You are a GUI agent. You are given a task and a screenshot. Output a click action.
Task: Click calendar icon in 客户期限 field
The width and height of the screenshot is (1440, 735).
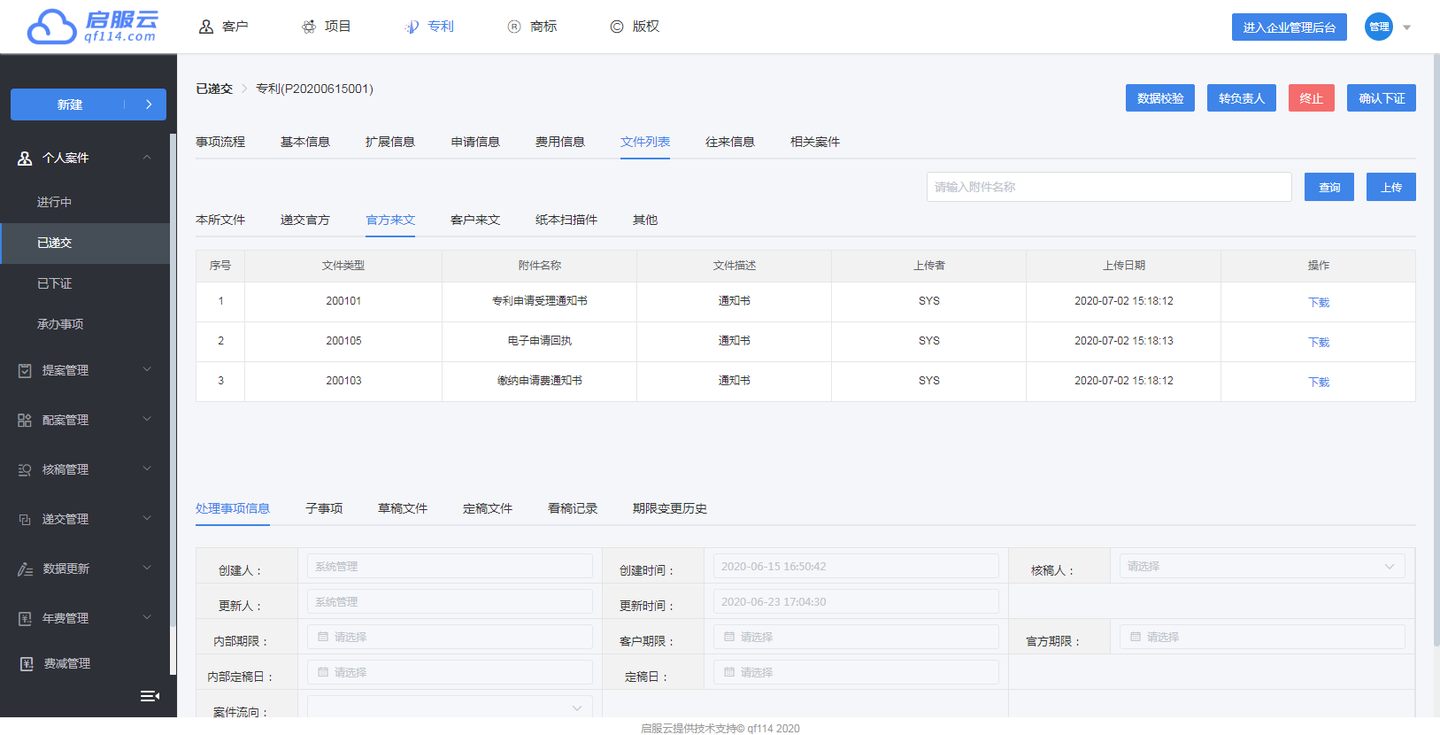click(729, 636)
